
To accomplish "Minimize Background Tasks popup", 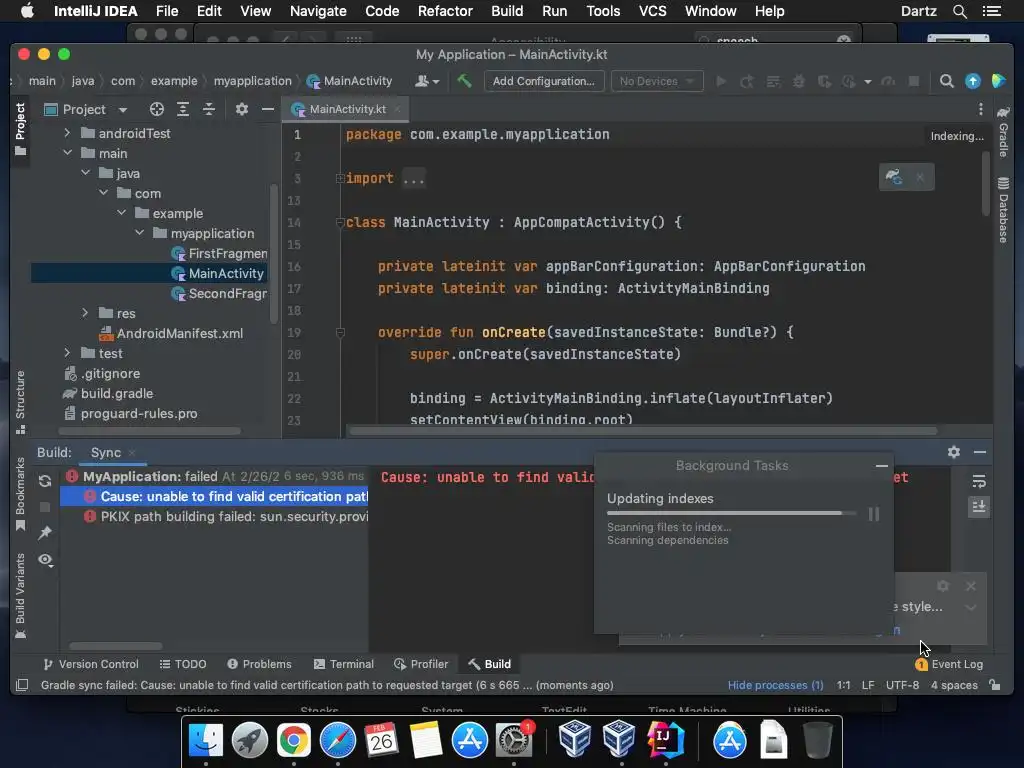I will (882, 466).
